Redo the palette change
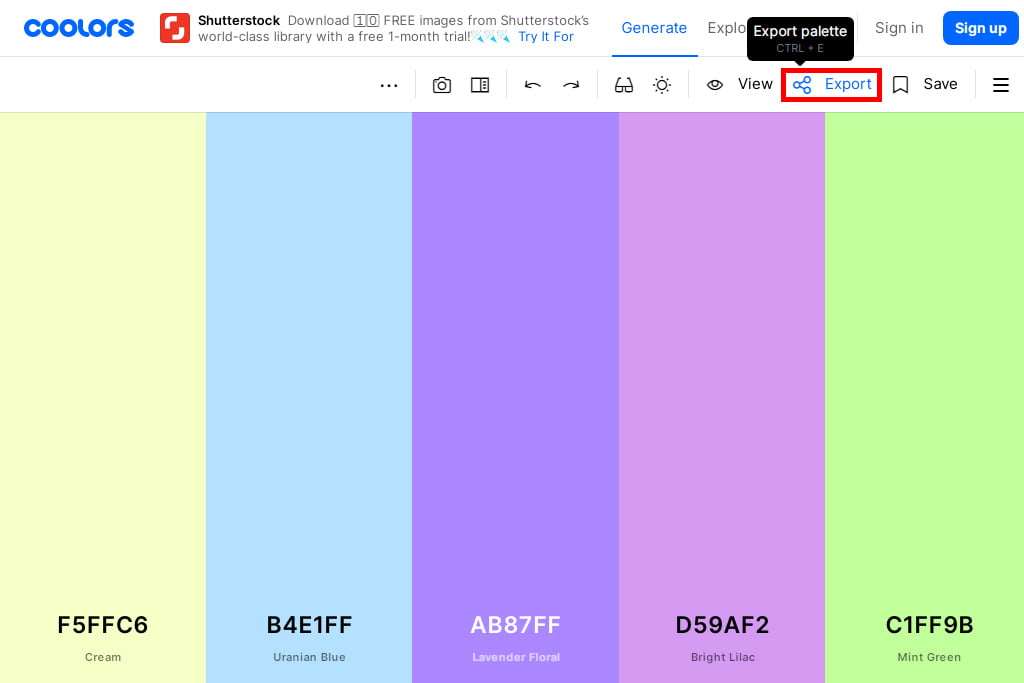This screenshot has height=683, width=1024. point(571,85)
